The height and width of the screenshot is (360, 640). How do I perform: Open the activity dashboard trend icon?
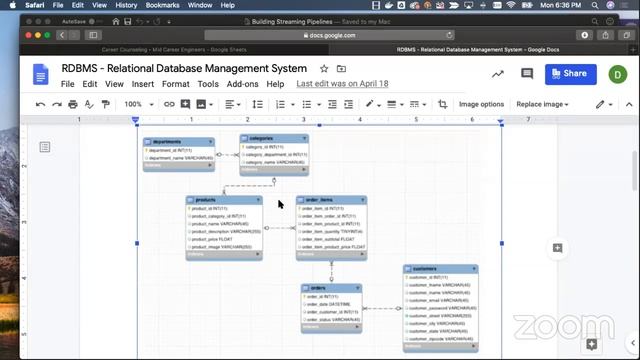pyautogui.click(x=498, y=74)
